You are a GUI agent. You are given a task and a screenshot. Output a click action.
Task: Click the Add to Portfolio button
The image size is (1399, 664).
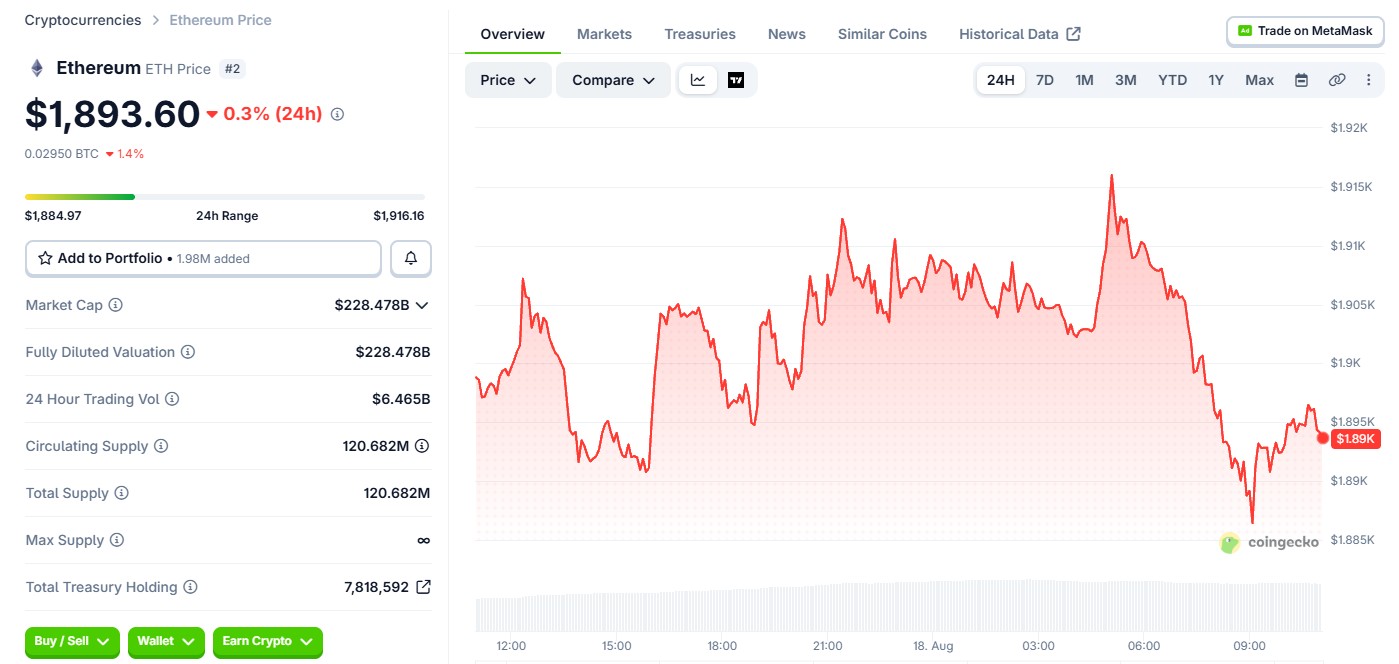point(203,258)
